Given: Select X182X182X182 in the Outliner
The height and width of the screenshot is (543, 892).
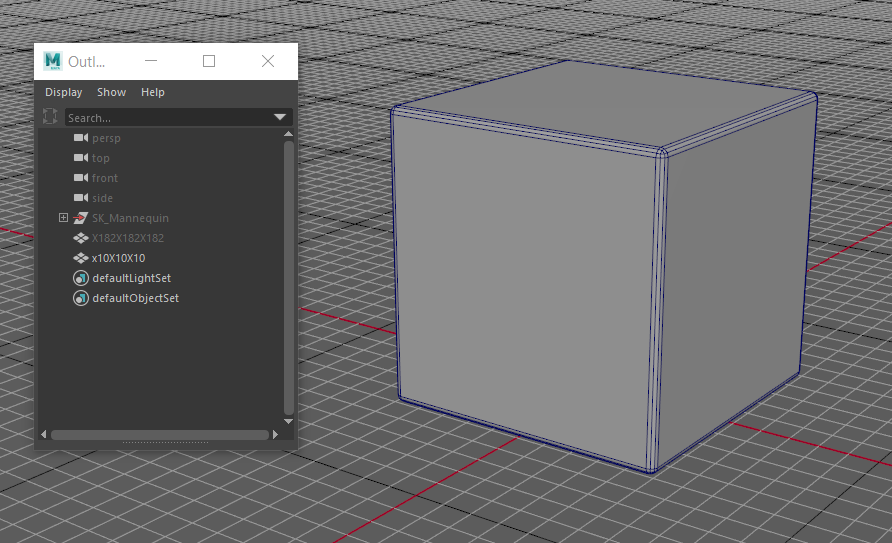Looking at the screenshot, I should coord(128,238).
